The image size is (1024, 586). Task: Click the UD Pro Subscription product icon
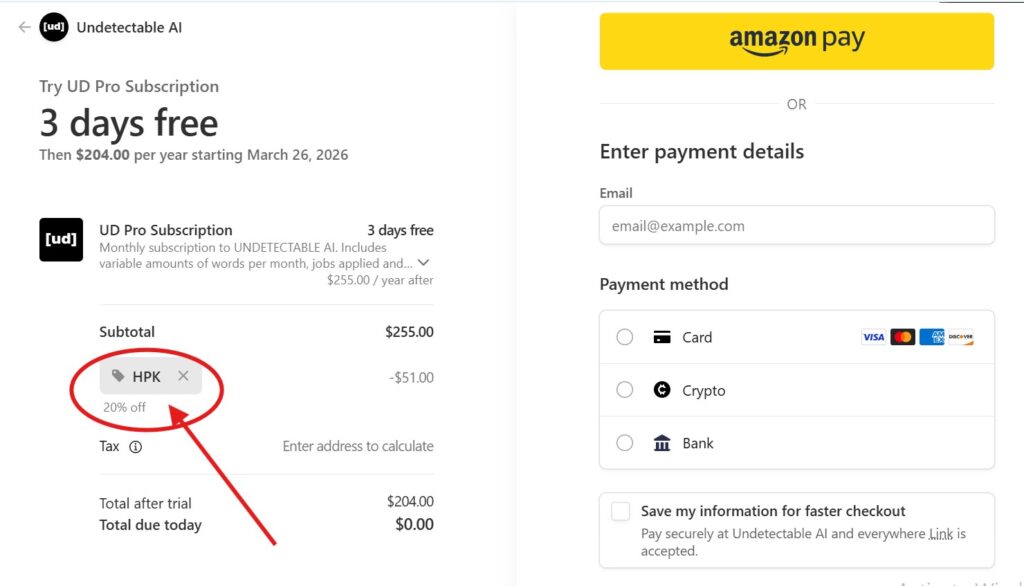[x=61, y=240]
